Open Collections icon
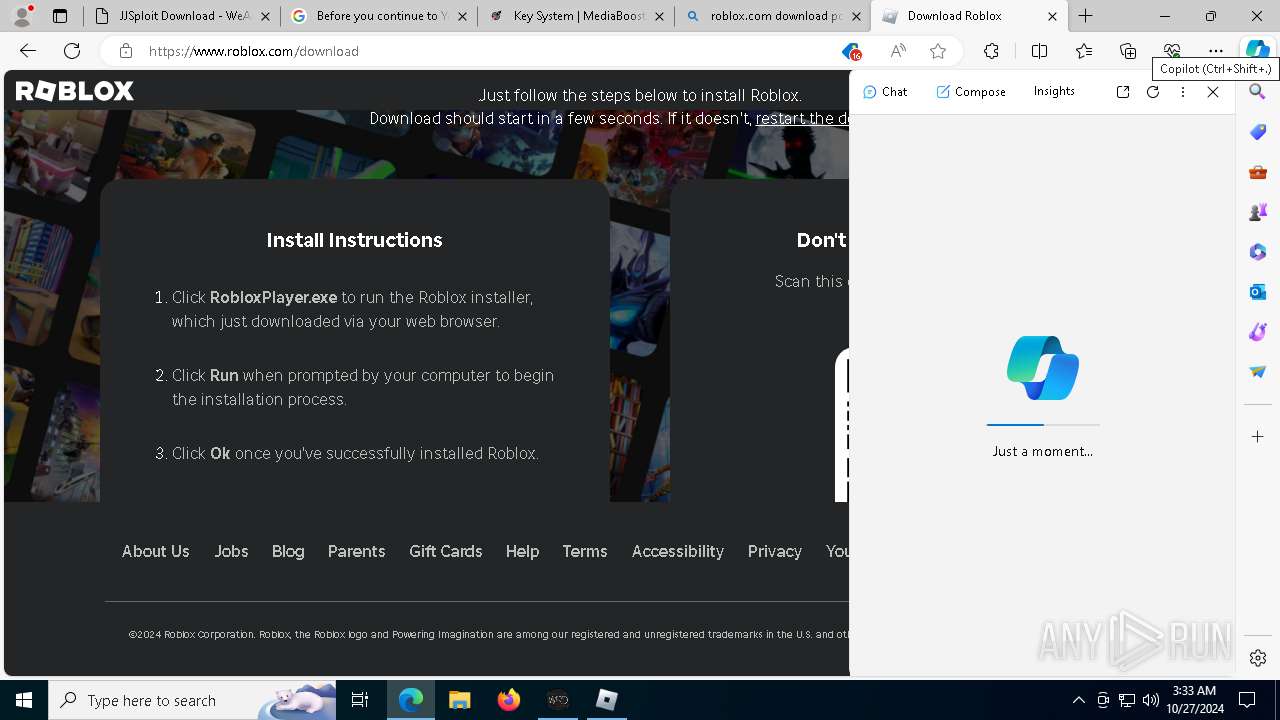Image resolution: width=1280 pixels, height=720 pixels. 1128,51
